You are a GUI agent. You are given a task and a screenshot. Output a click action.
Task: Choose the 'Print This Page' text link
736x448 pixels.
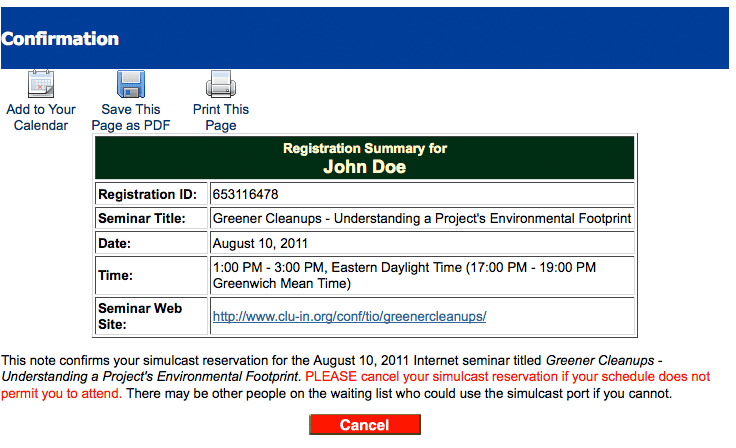click(x=221, y=117)
